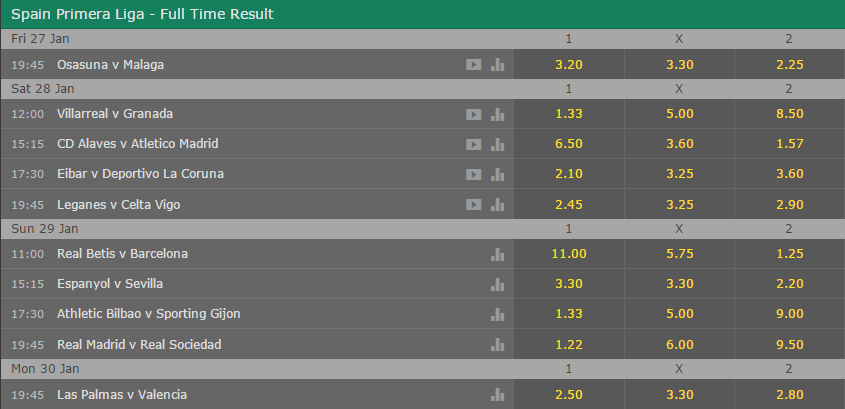Select Barcelona away win odds 1.25

789,254
